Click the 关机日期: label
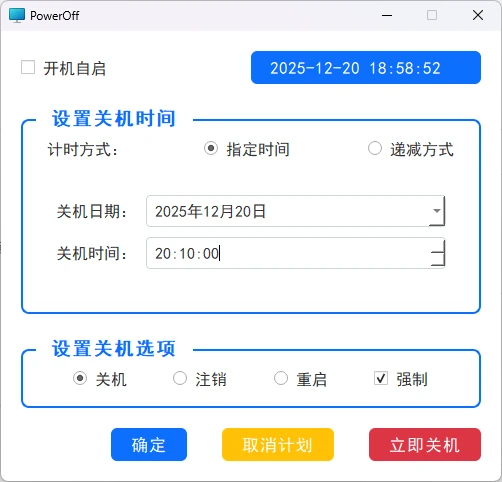The height and width of the screenshot is (482, 502). (x=92, y=211)
